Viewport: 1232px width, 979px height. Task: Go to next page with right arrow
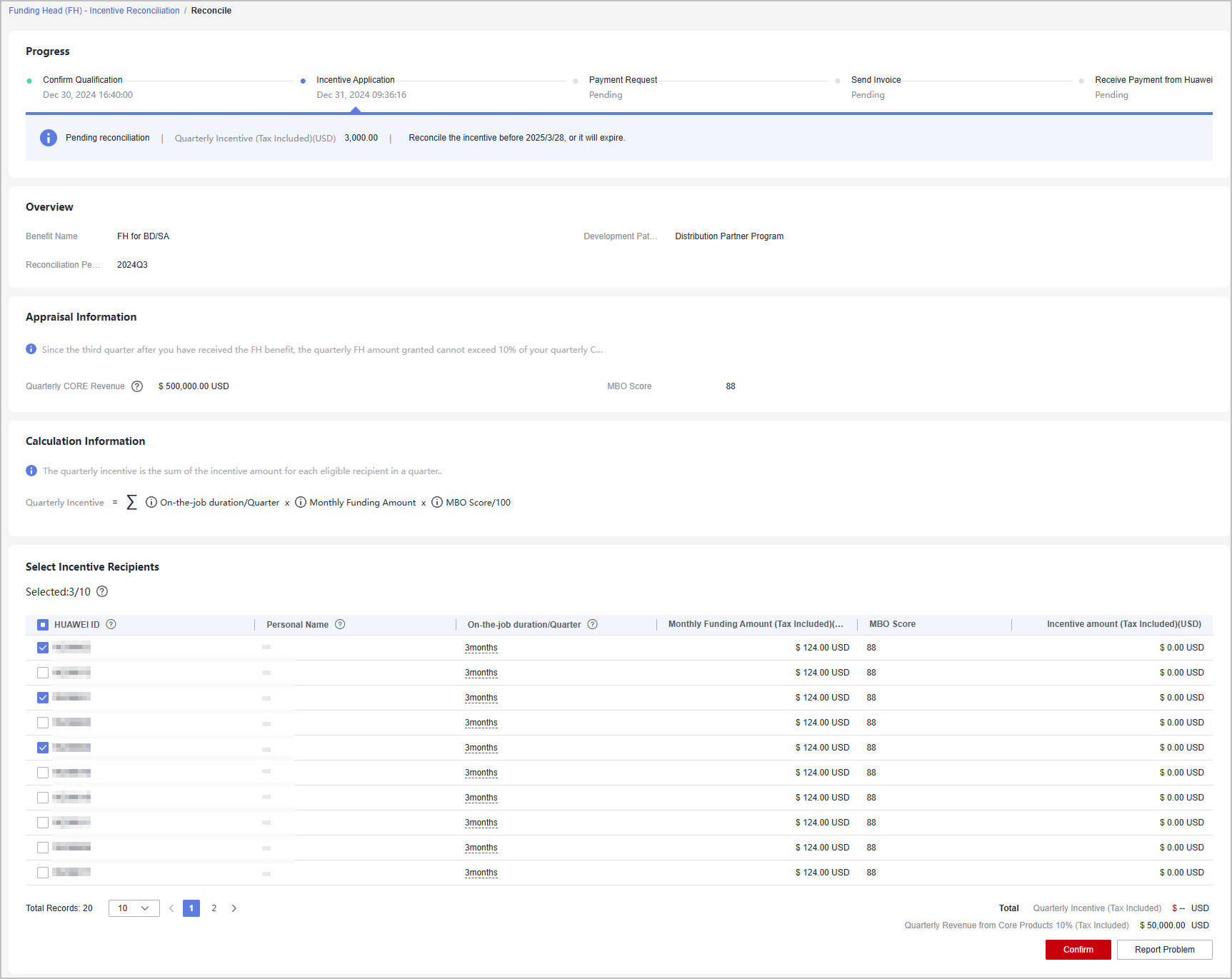tap(234, 908)
